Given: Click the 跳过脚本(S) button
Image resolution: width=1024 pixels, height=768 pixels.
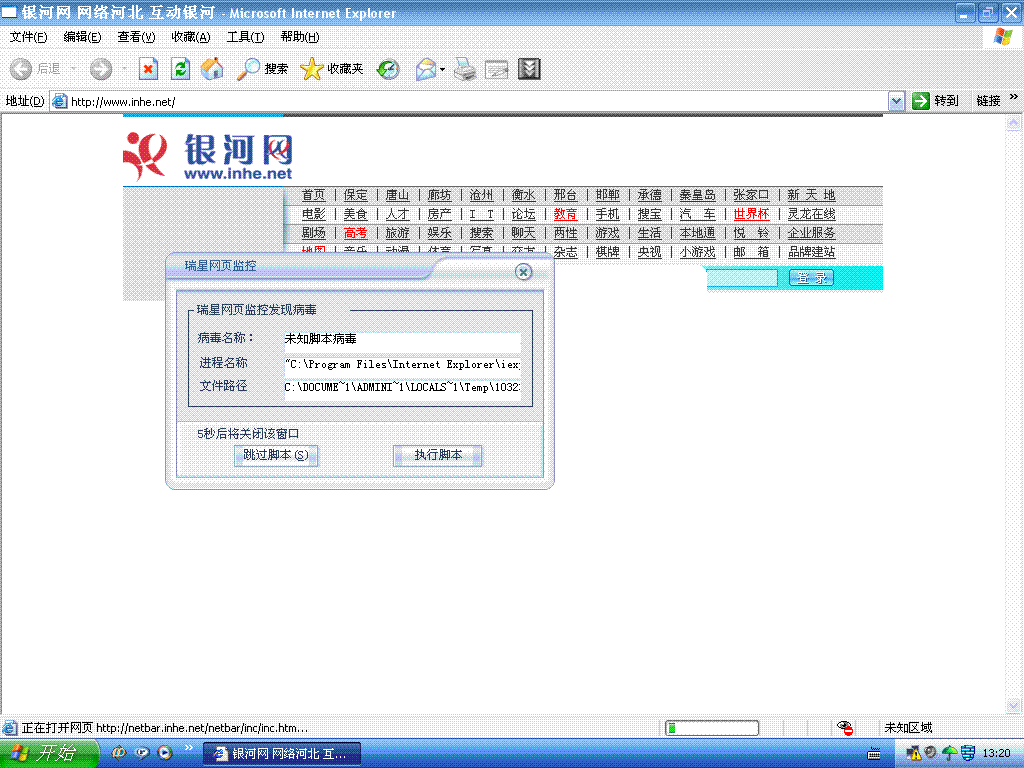Looking at the screenshot, I should [276, 455].
